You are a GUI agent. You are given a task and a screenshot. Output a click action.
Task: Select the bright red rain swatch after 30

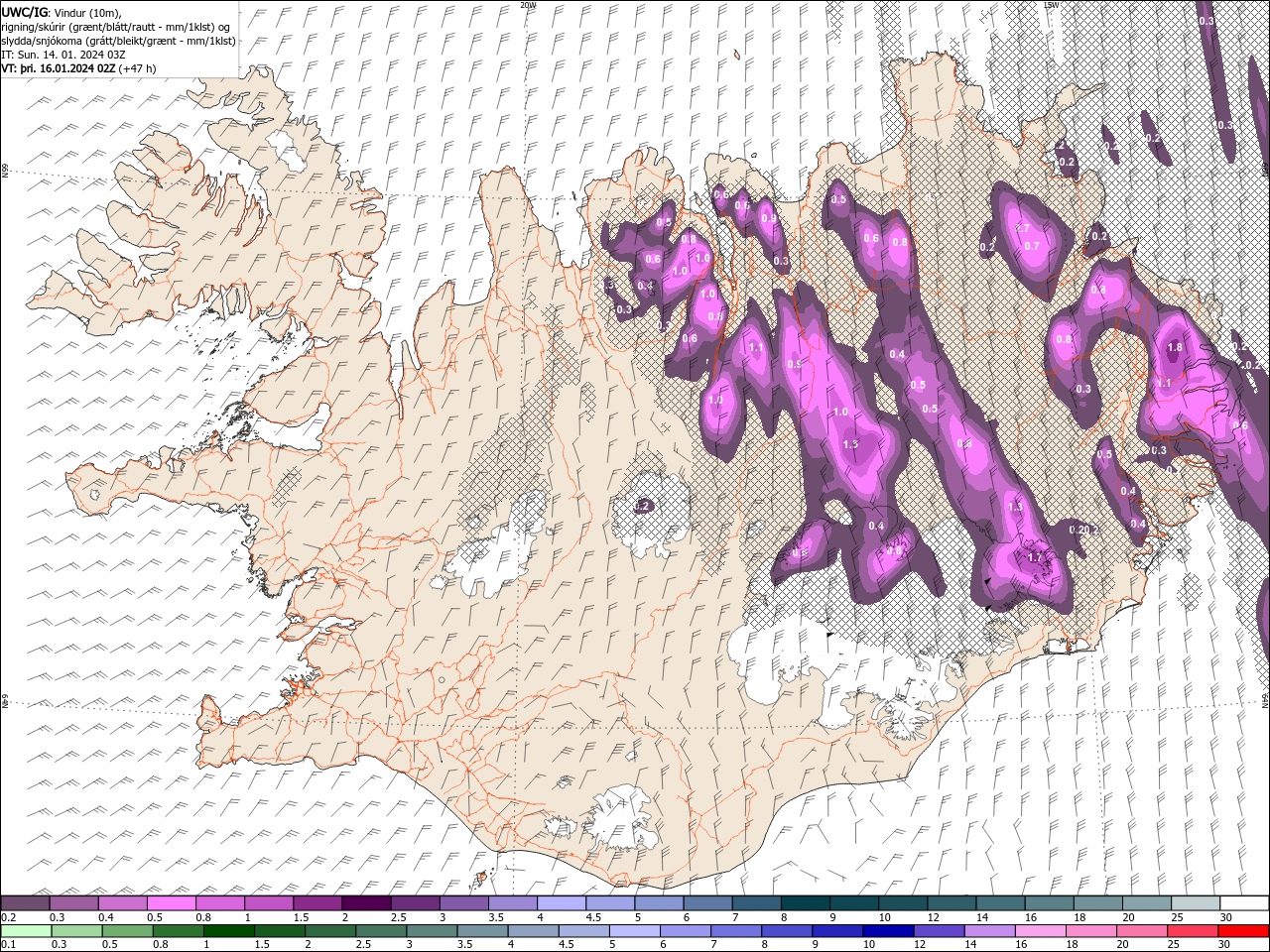(x=1243, y=931)
